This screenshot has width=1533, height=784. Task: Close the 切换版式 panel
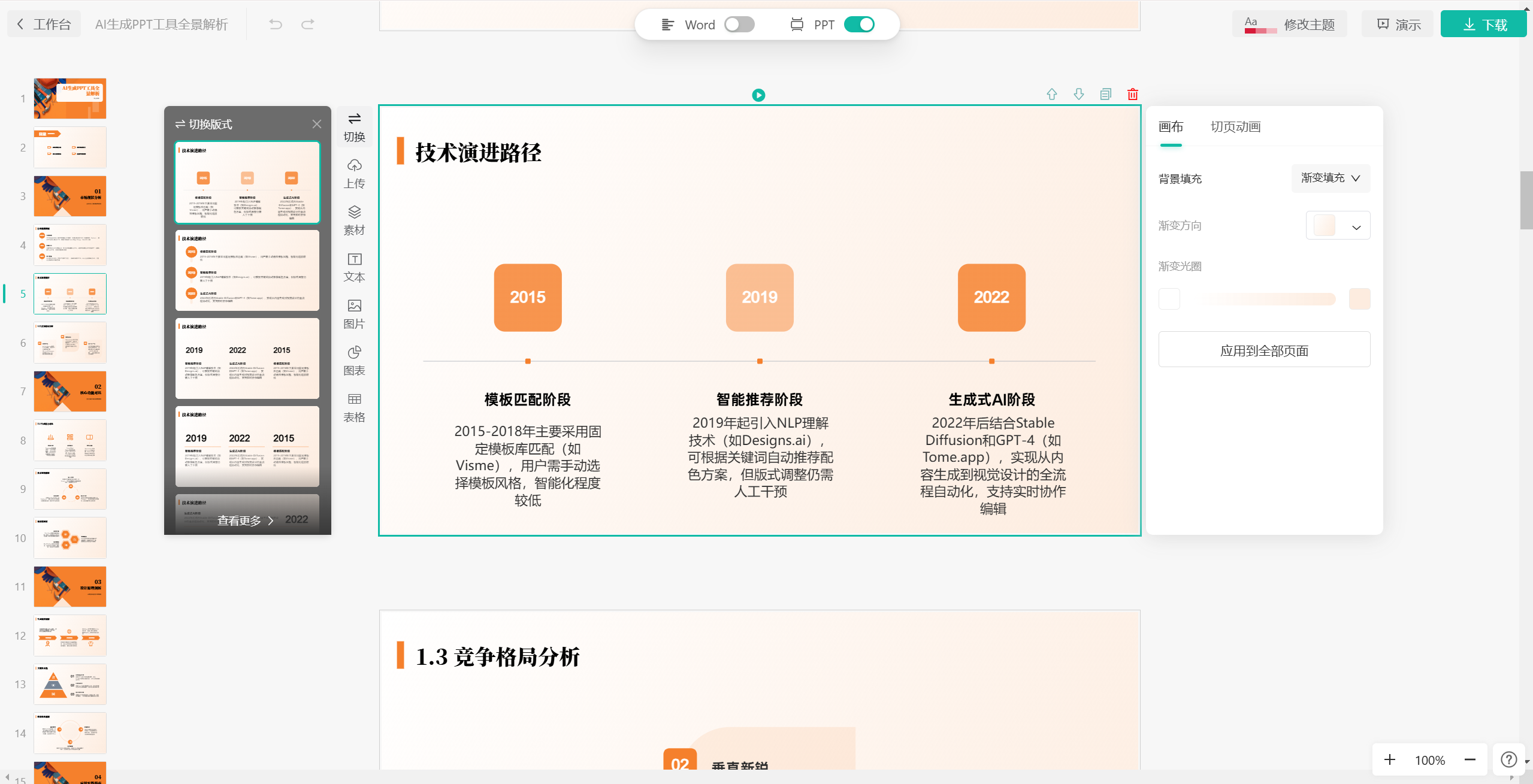(x=317, y=124)
